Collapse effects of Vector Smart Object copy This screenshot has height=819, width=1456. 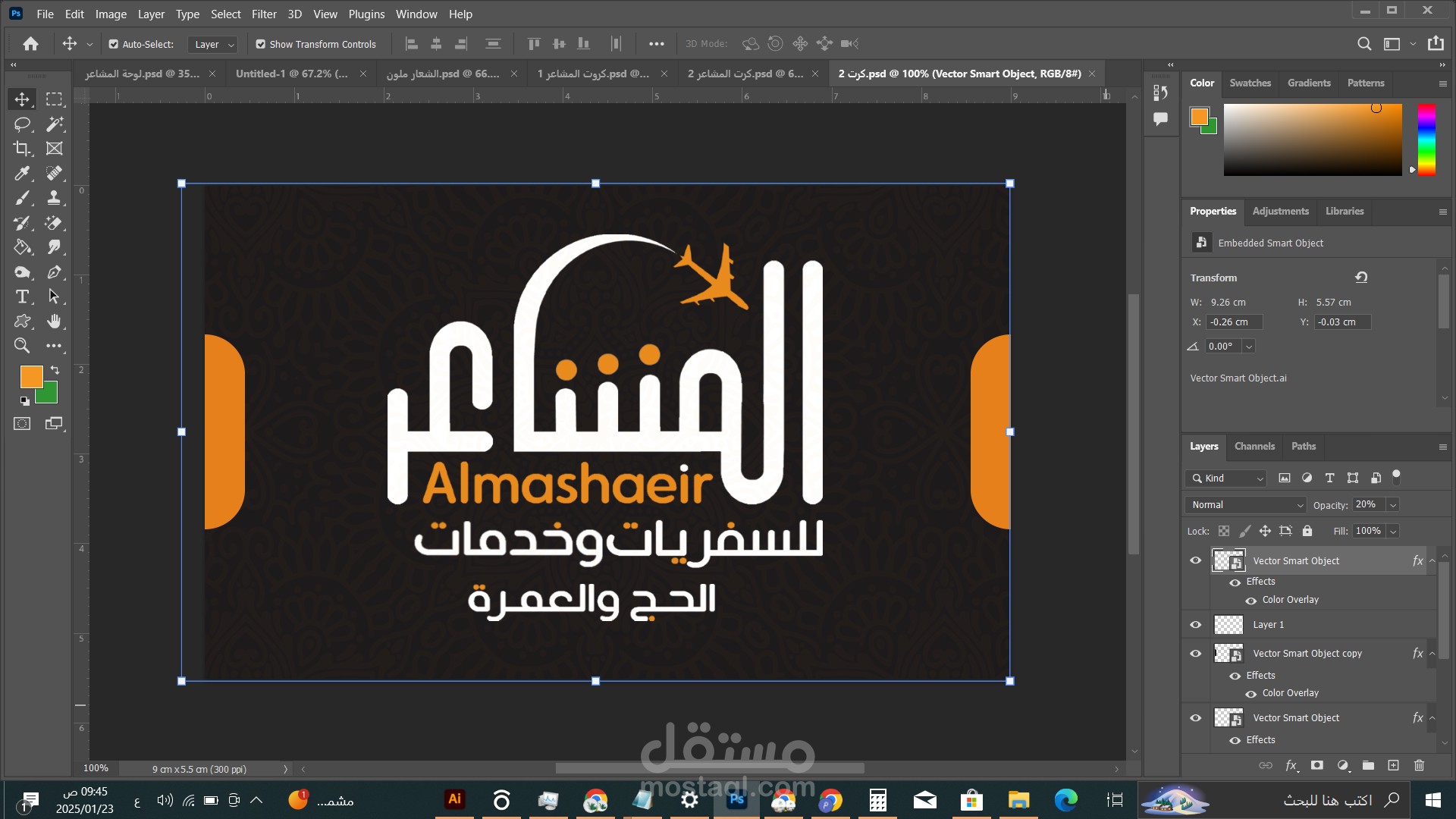coord(1432,654)
